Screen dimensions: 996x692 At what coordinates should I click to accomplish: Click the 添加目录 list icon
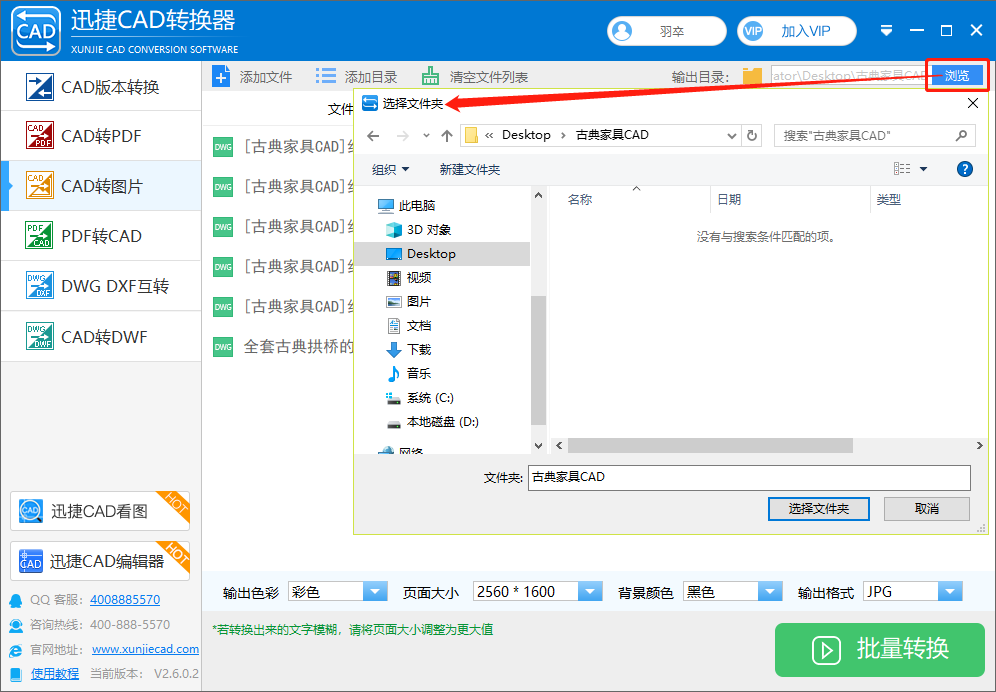click(x=325, y=77)
